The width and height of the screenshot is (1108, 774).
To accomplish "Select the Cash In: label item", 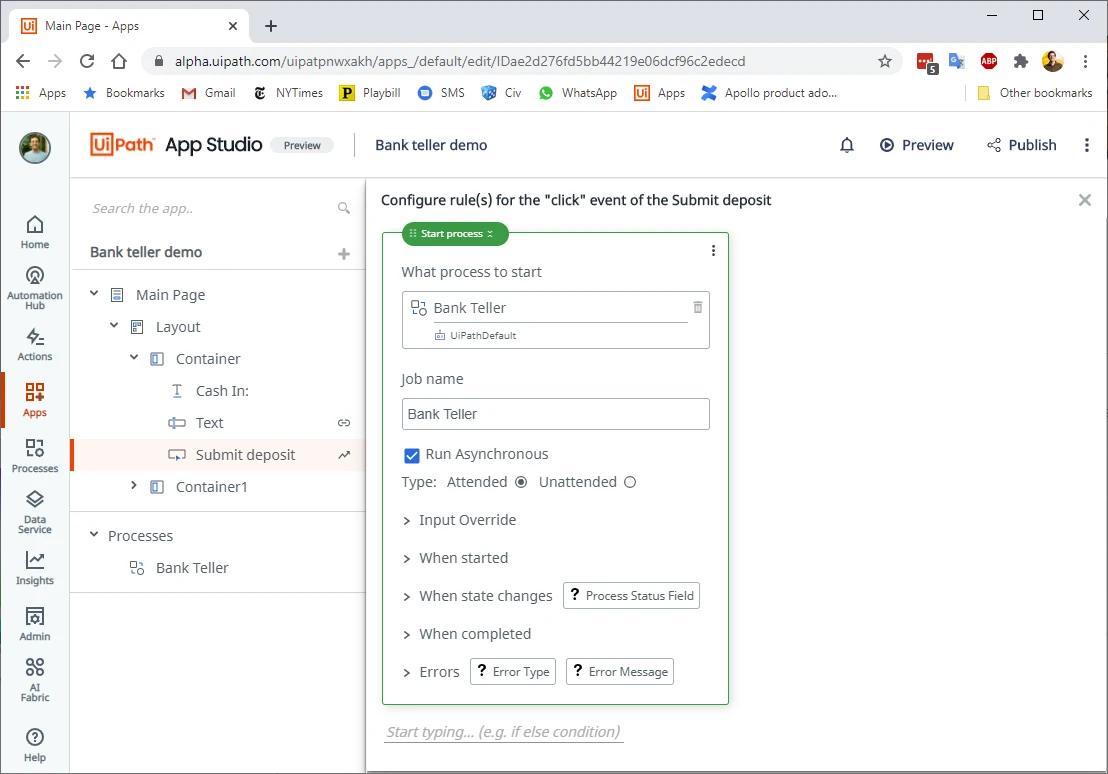I will coord(222,391).
